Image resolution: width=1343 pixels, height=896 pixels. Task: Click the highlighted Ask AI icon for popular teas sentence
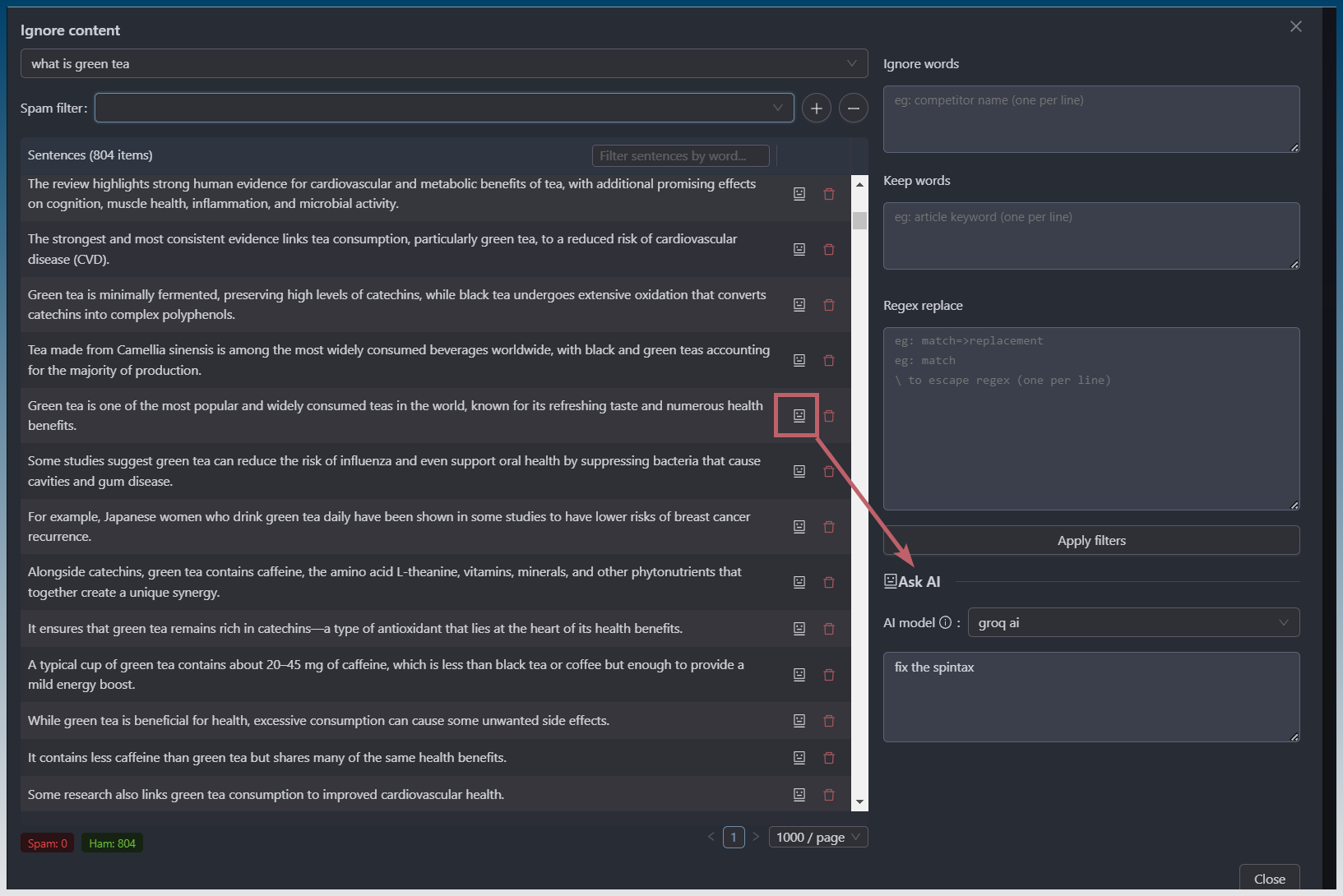coord(799,416)
